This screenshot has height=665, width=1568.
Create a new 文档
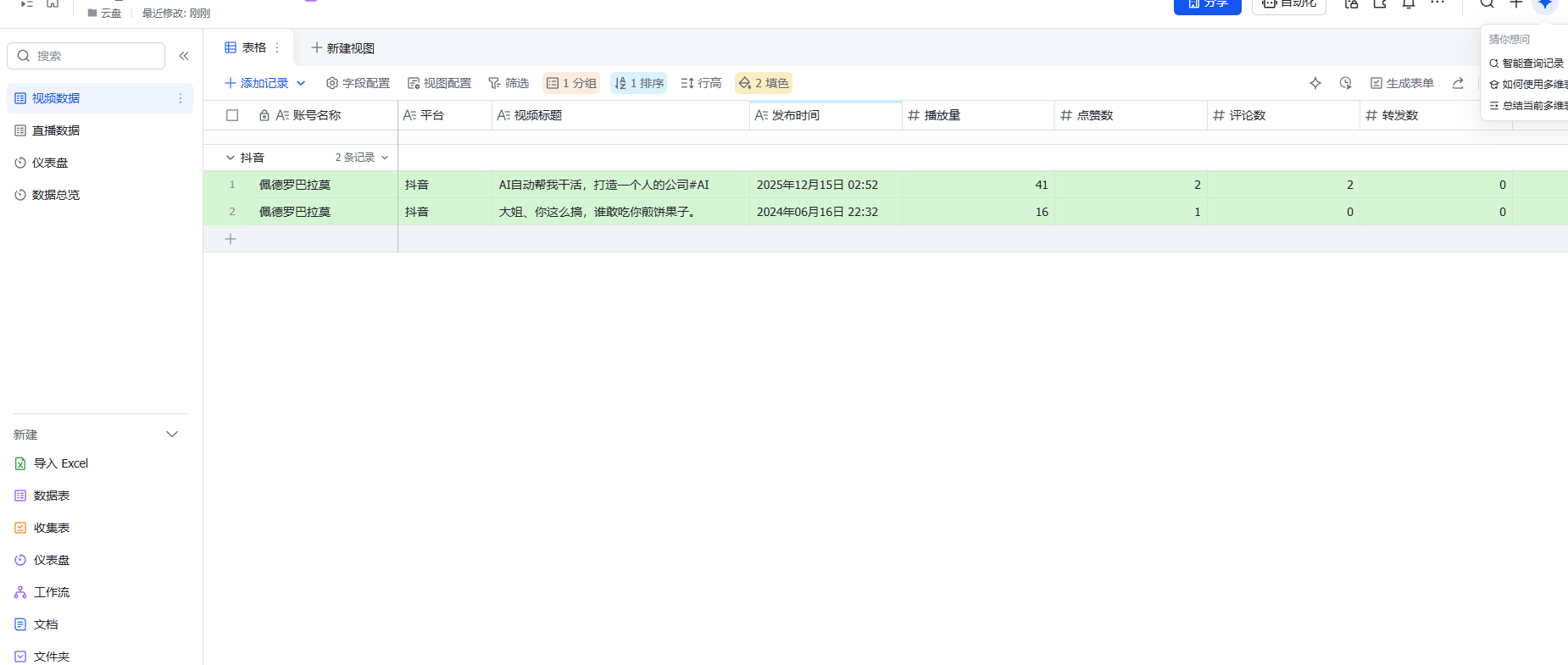36,624
